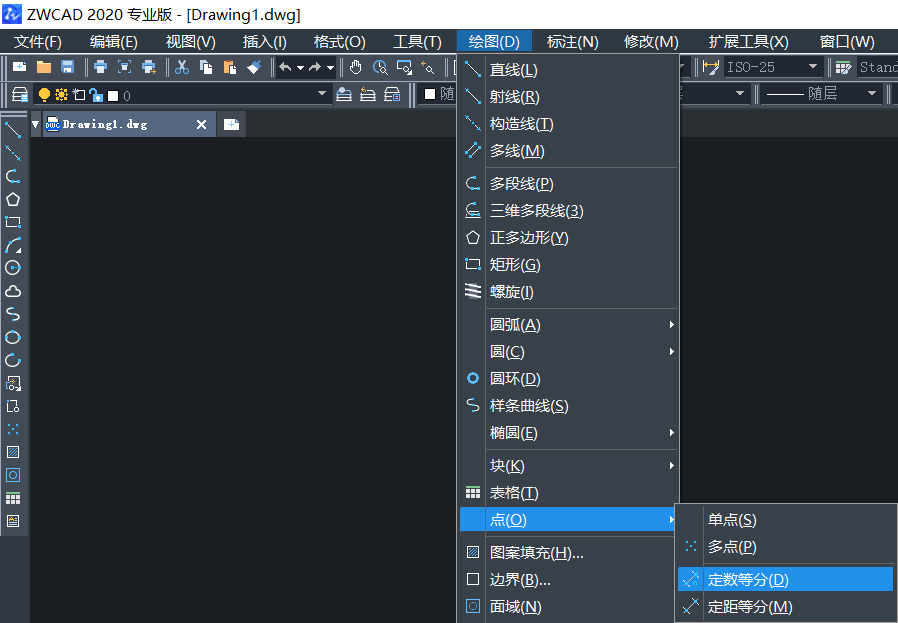This screenshot has width=898, height=623.
Task: Click the Match Properties paintbrush icon
Action: (255, 67)
